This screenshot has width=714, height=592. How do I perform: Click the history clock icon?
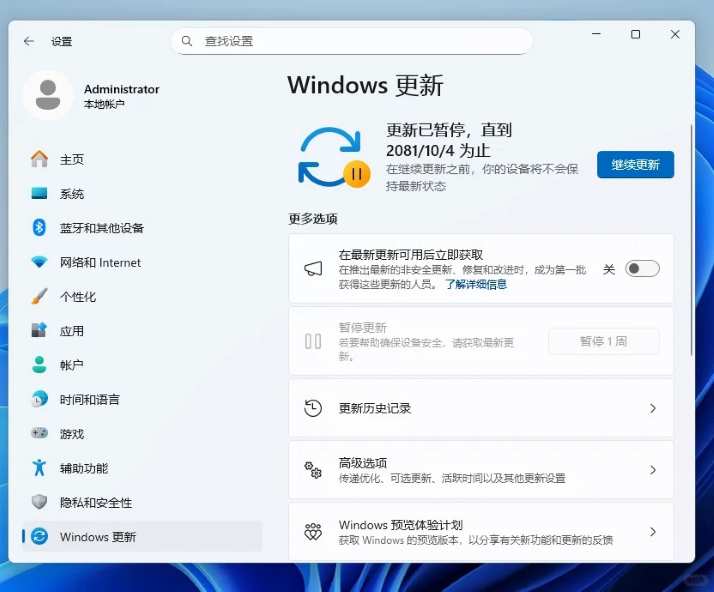point(313,408)
